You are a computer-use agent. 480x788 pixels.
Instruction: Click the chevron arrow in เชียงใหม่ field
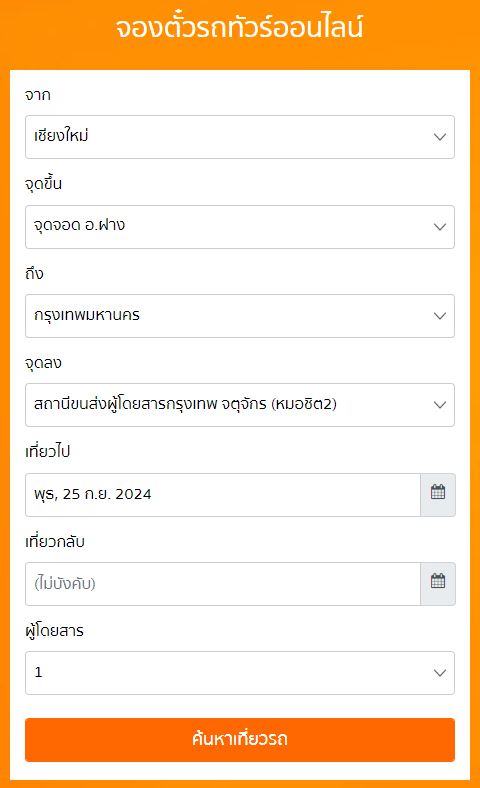coord(440,137)
